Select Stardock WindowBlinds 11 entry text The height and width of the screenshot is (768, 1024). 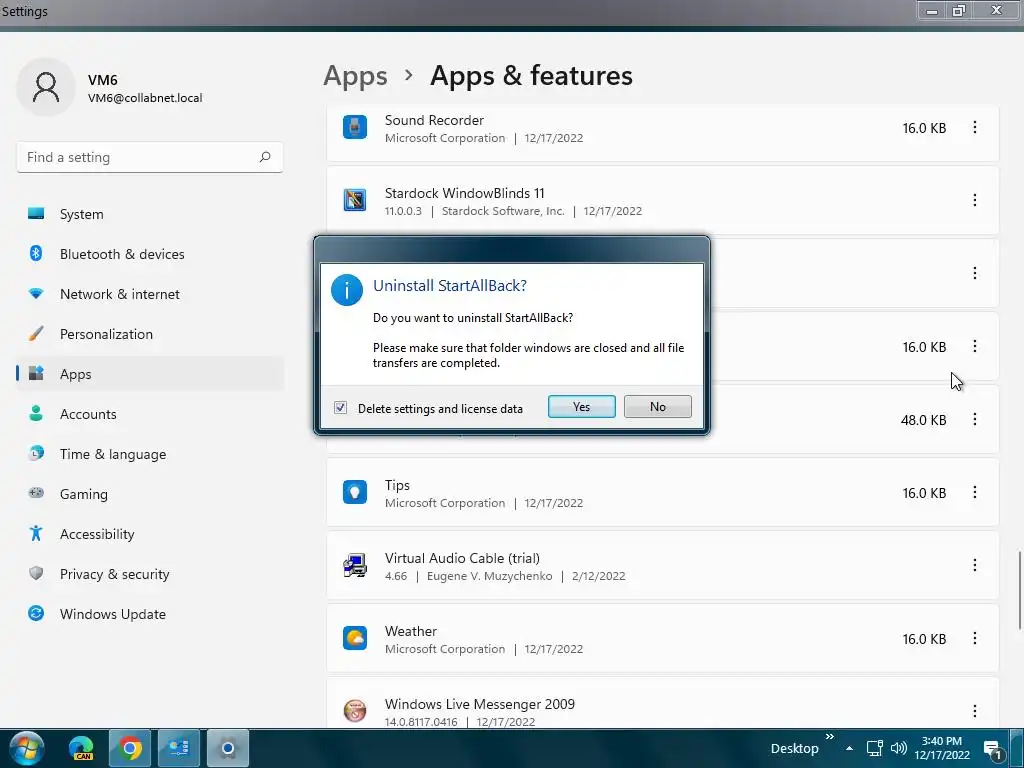464,193
